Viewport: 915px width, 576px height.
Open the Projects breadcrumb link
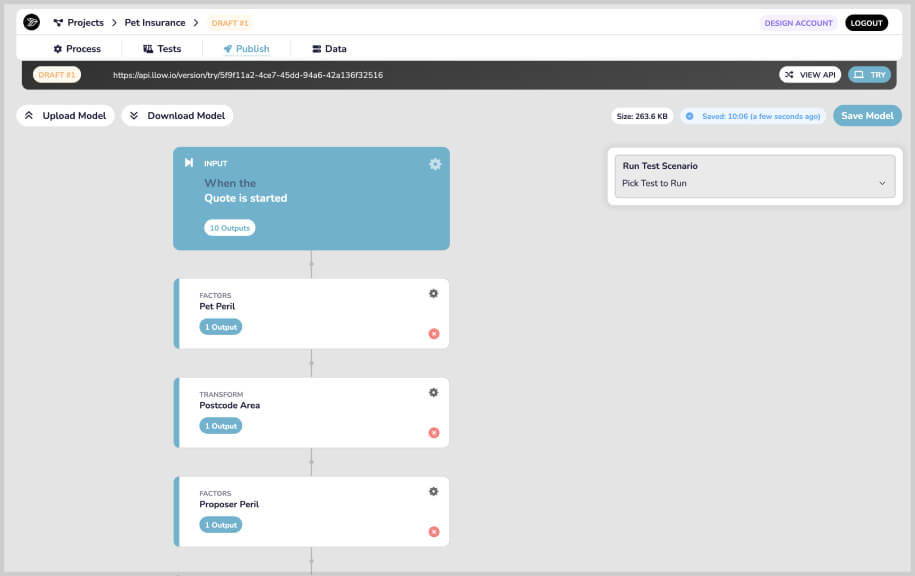[79, 23]
